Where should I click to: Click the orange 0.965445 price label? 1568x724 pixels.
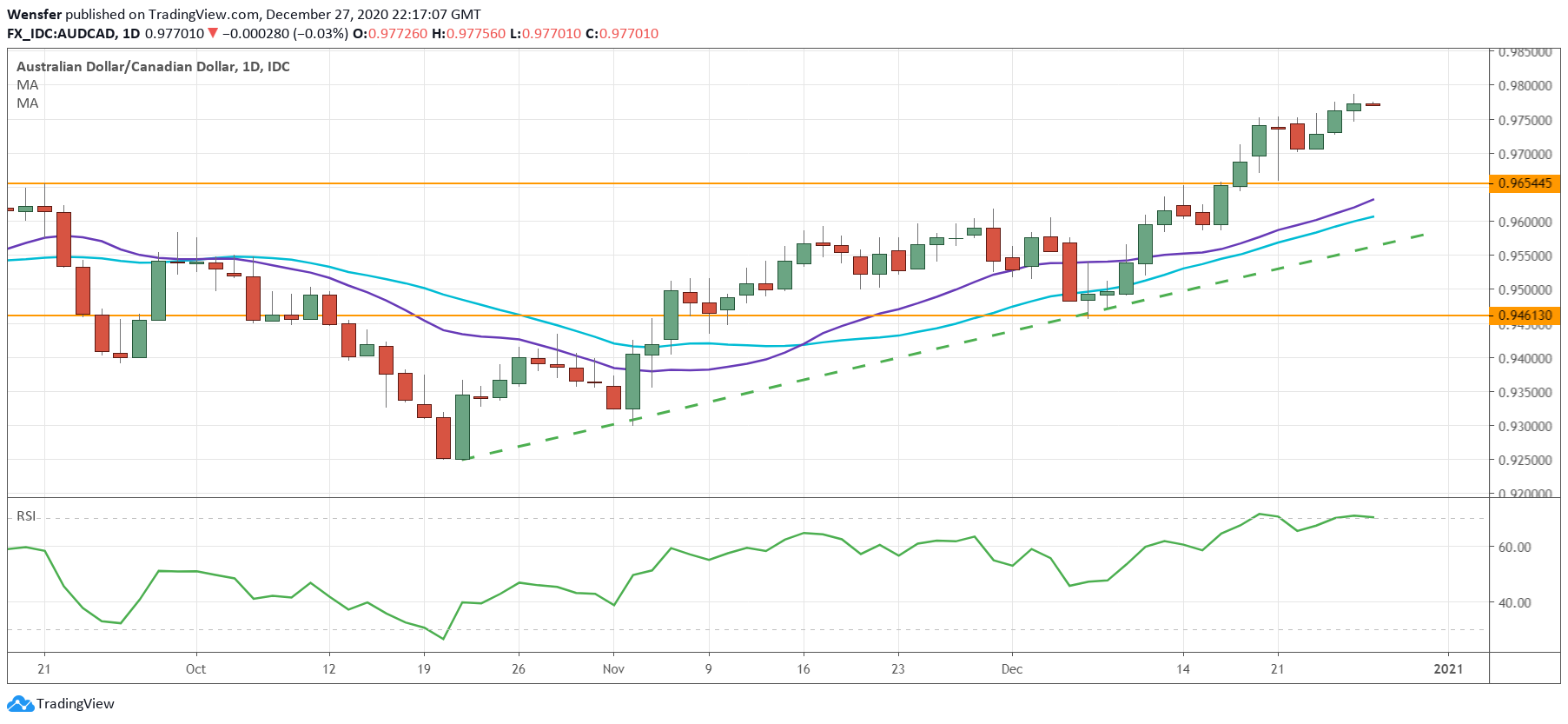[1525, 183]
